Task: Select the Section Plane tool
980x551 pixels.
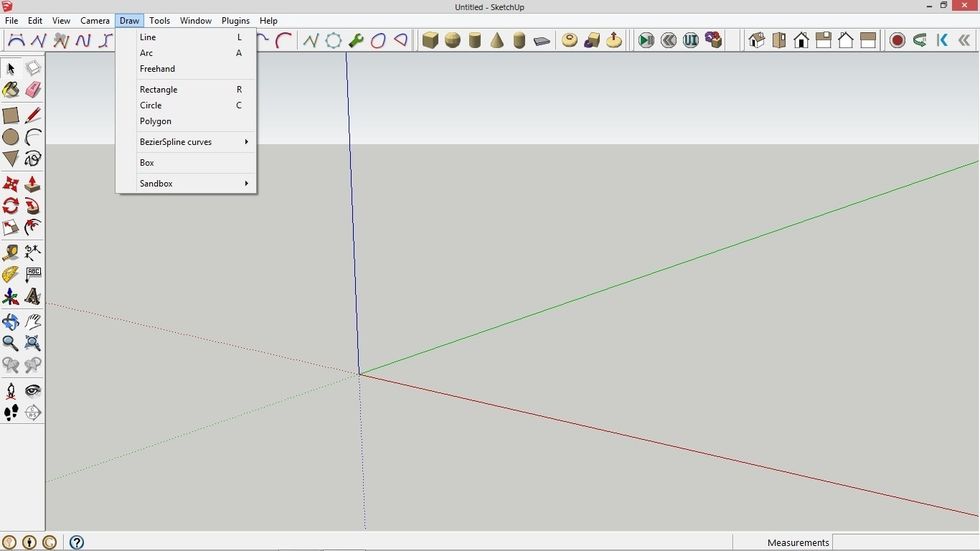Action: pos(32,412)
